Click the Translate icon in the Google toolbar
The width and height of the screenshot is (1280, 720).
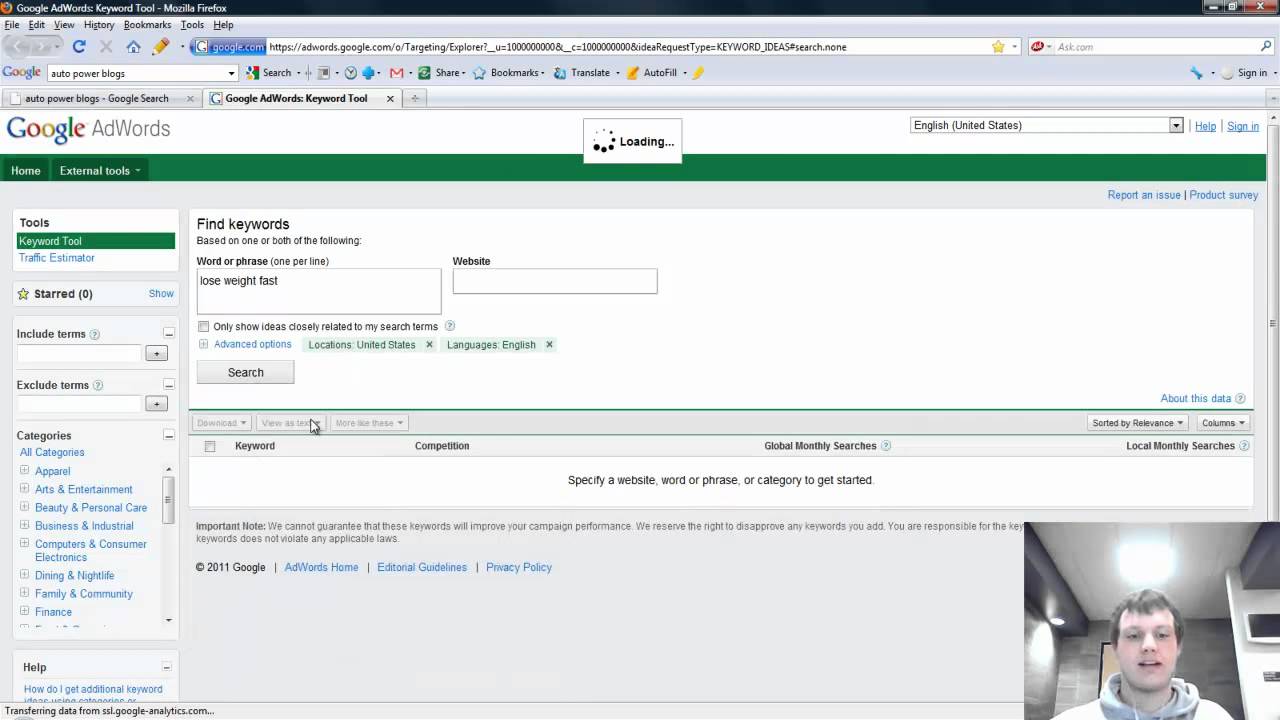pos(560,73)
